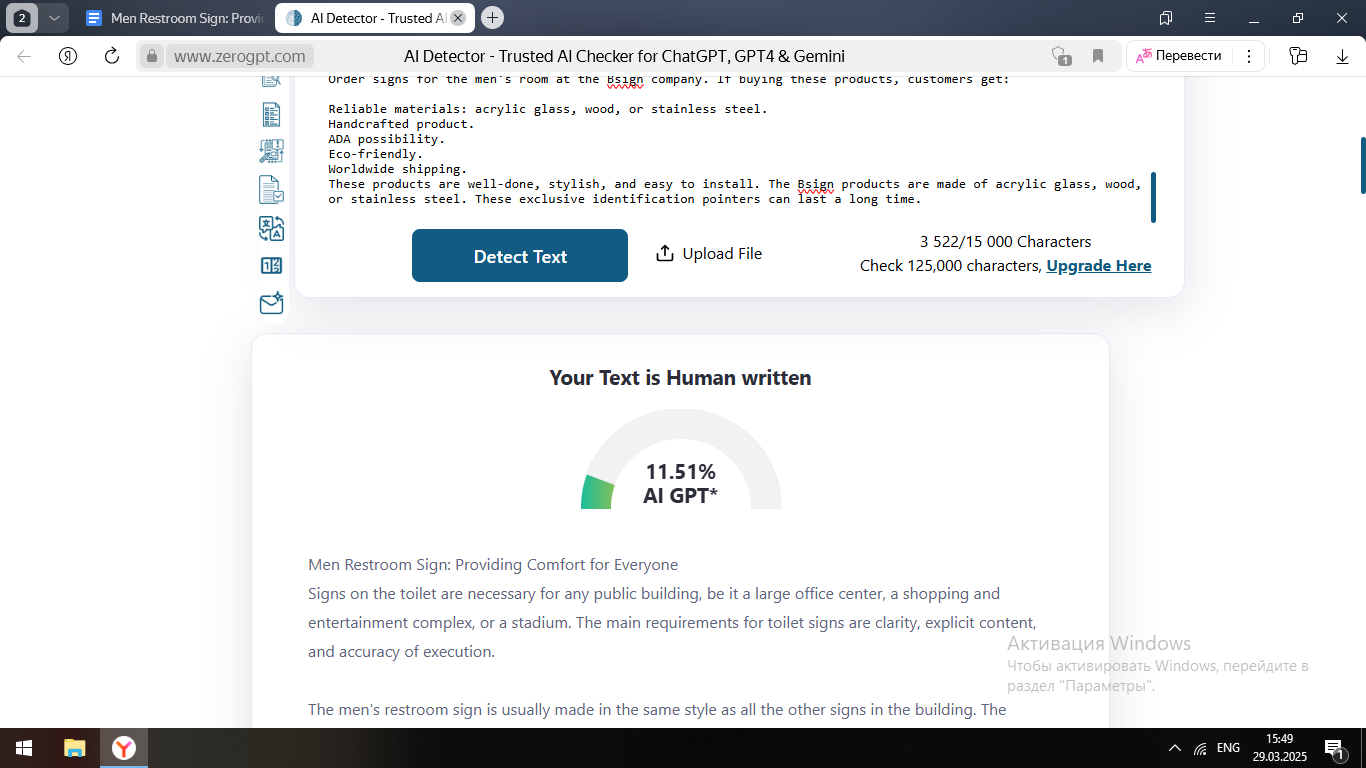The height and width of the screenshot is (768, 1366).
Task: Click the Upload File button
Action: [x=709, y=254]
